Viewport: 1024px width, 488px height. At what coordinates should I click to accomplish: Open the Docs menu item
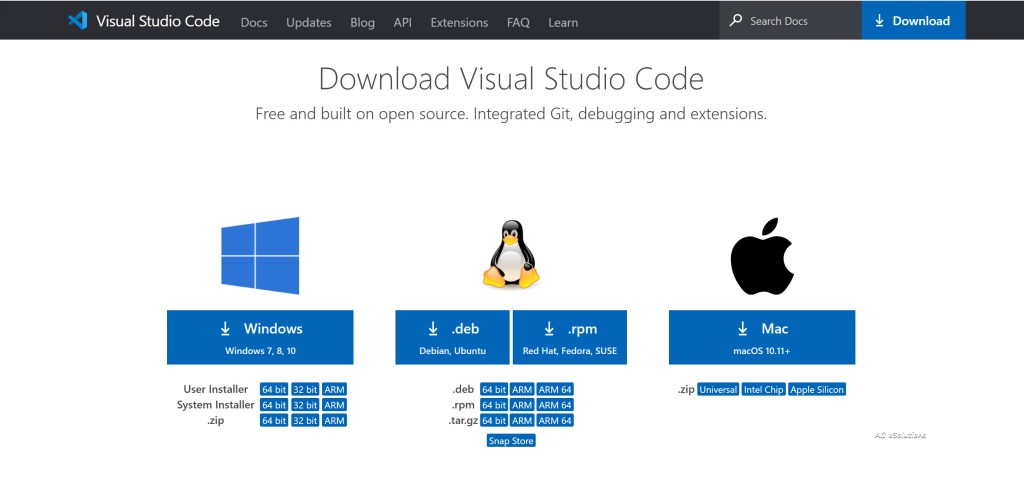click(x=254, y=22)
